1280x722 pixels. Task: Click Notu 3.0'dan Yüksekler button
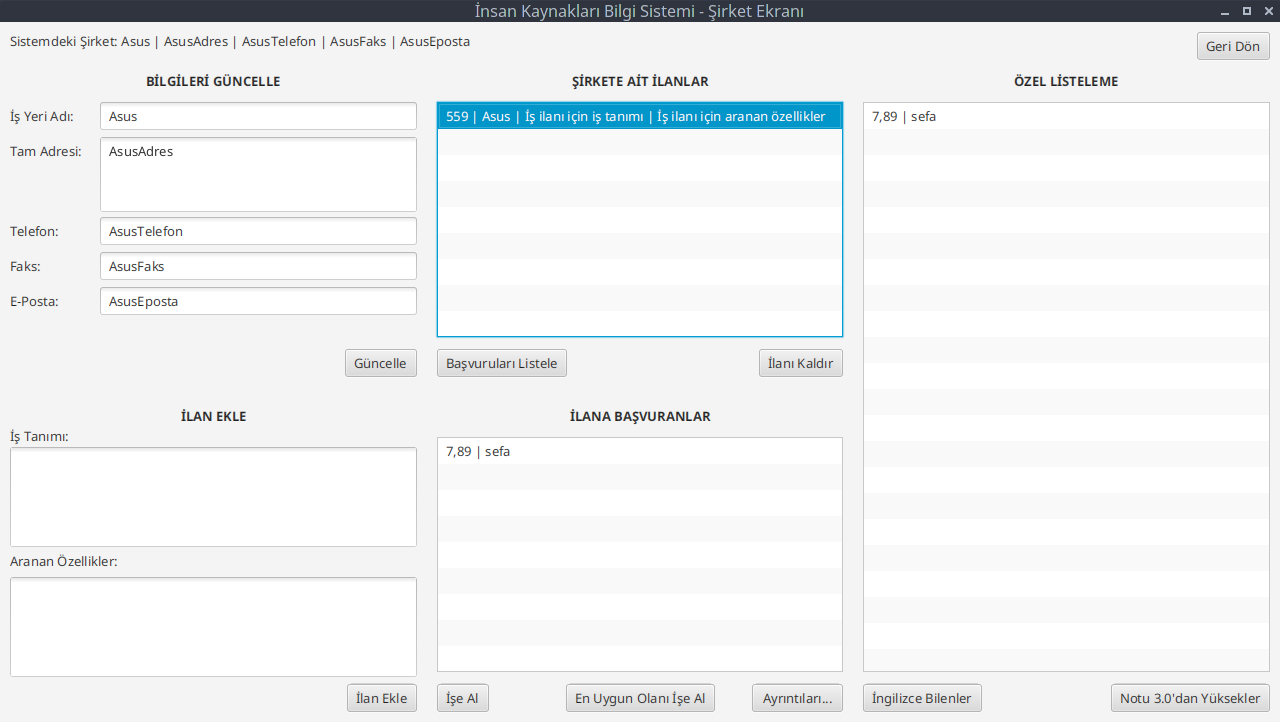tap(1190, 698)
